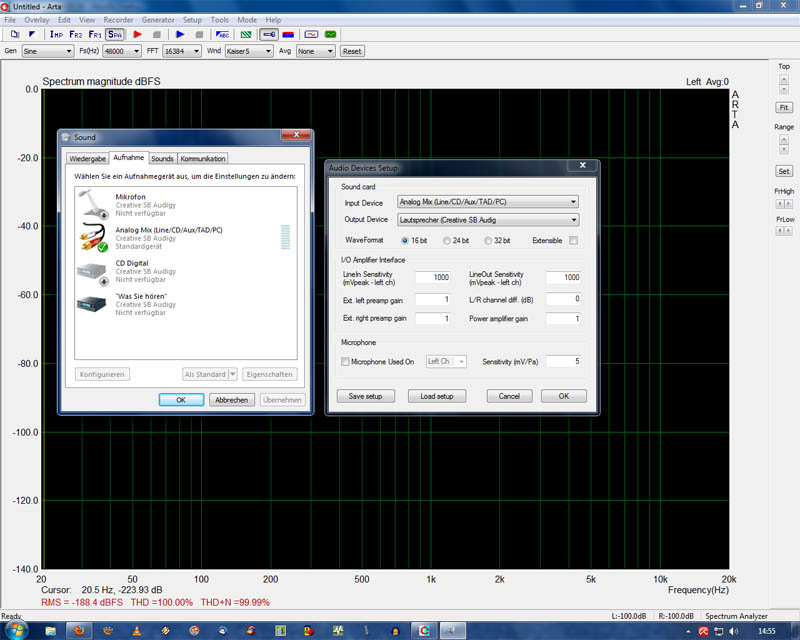
Task: Expand the Input Device dropdown
Action: click(574, 202)
